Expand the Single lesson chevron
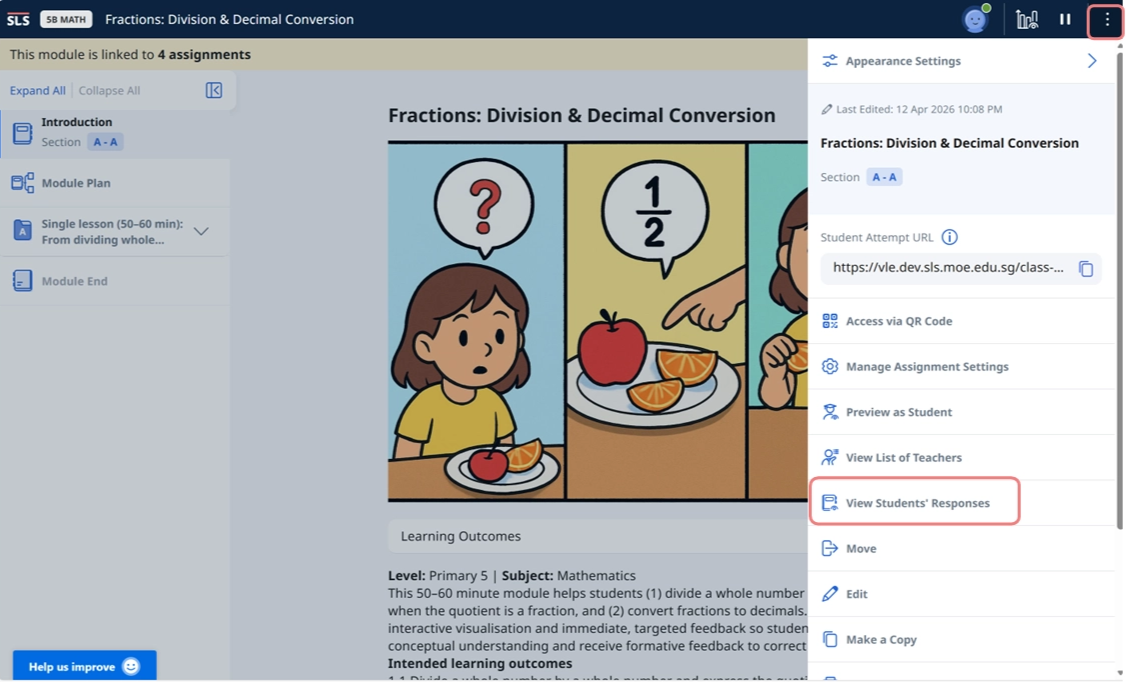Viewport: 1129px width, 682px height. [x=201, y=231]
